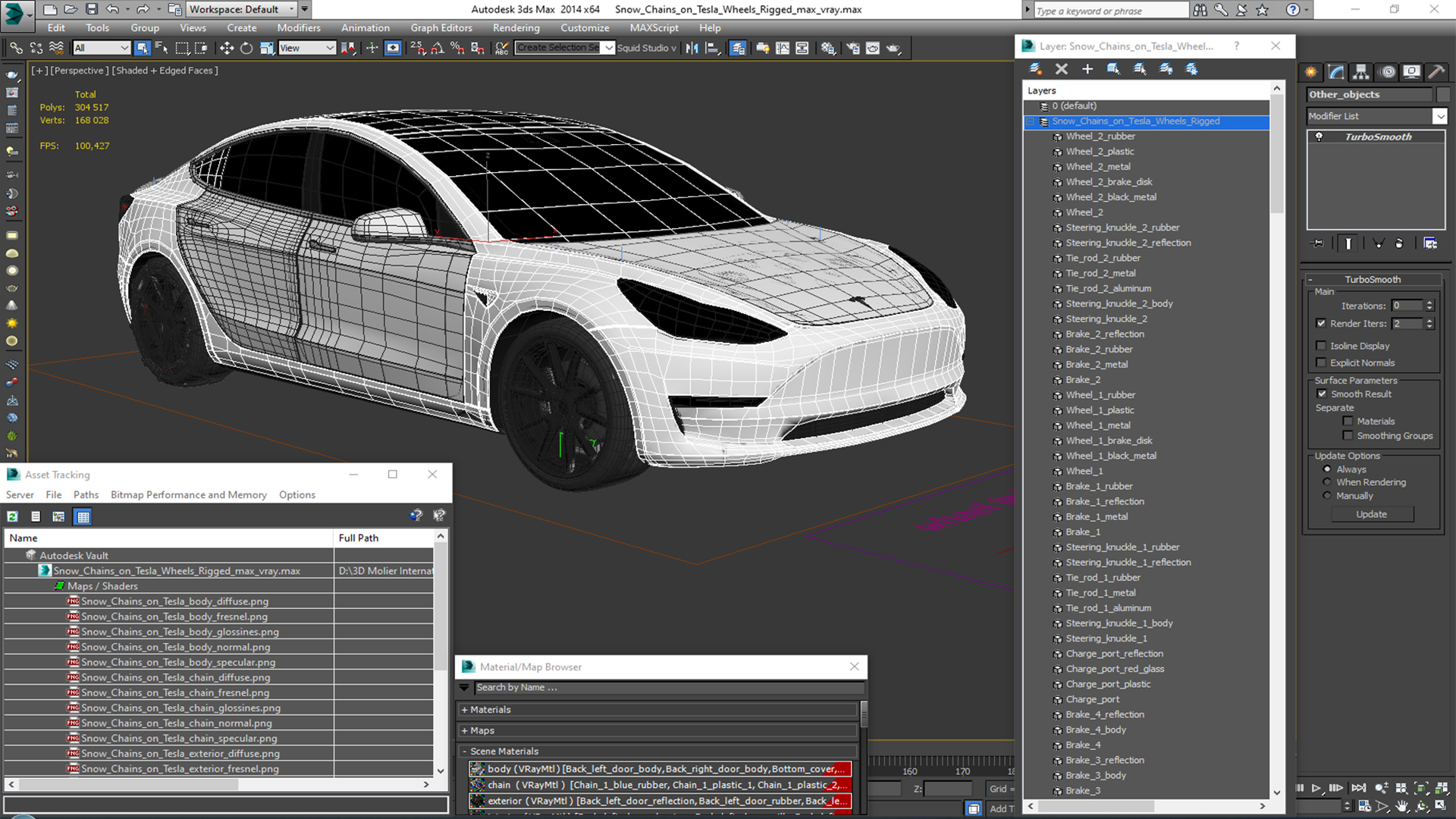Select the Manually update option
The width and height of the screenshot is (1456, 819).
pyautogui.click(x=1327, y=496)
